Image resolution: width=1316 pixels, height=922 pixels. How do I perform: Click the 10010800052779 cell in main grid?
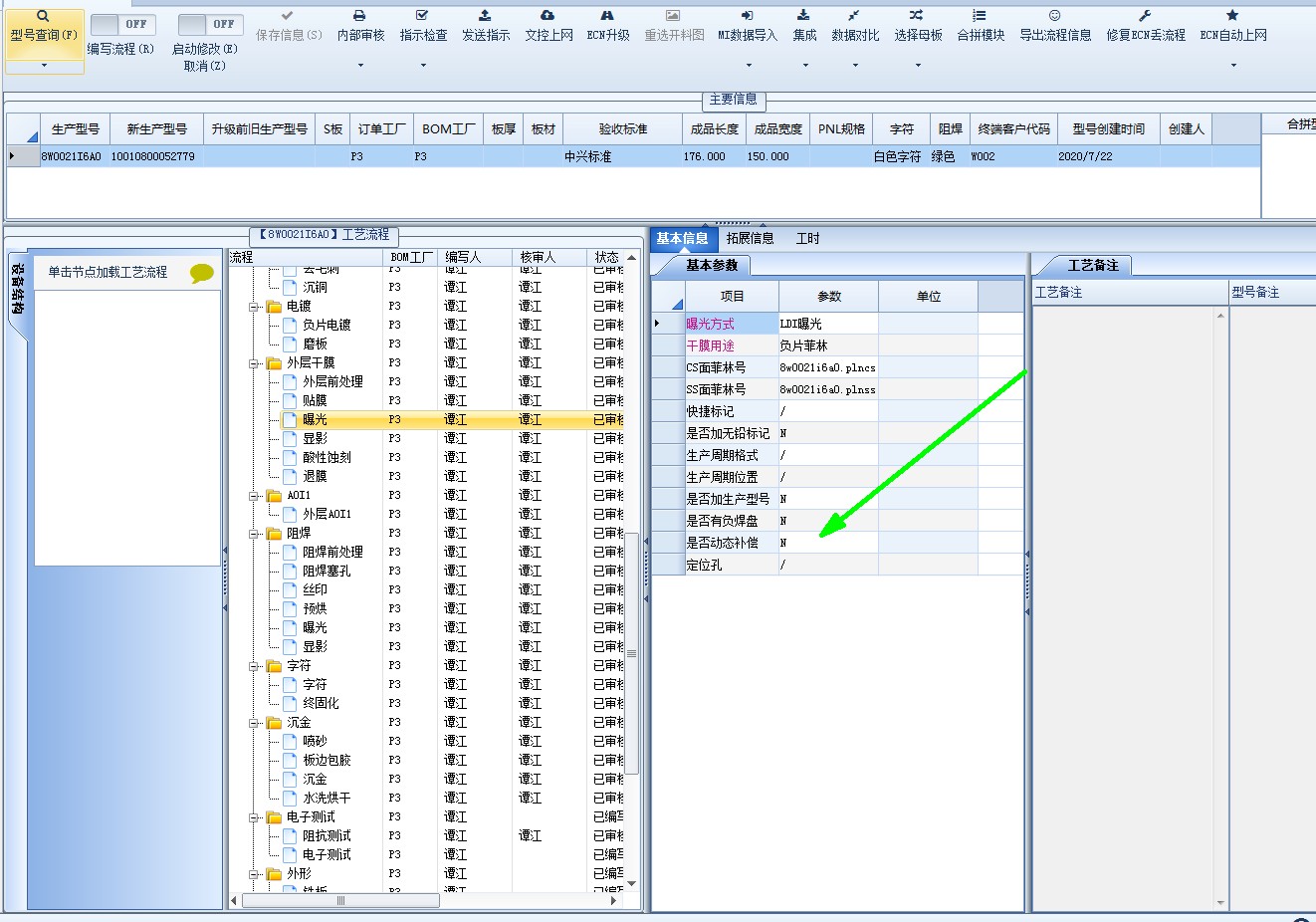155,156
